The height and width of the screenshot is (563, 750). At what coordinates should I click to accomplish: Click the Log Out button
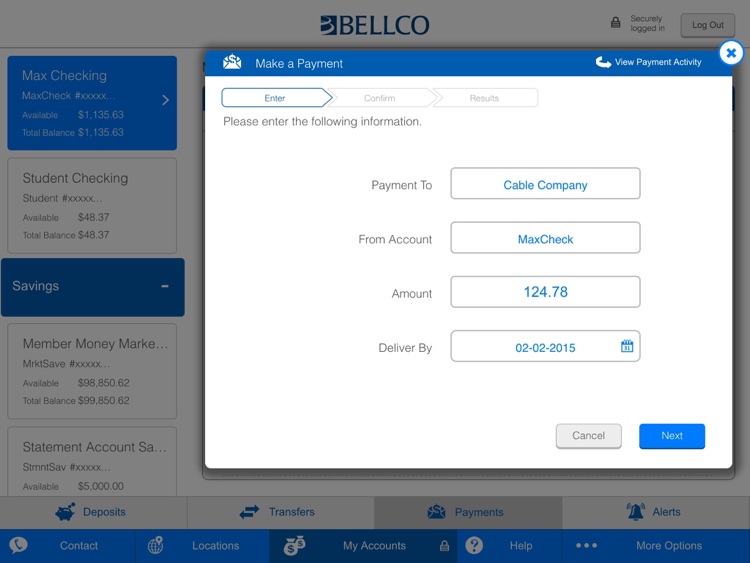(x=707, y=25)
